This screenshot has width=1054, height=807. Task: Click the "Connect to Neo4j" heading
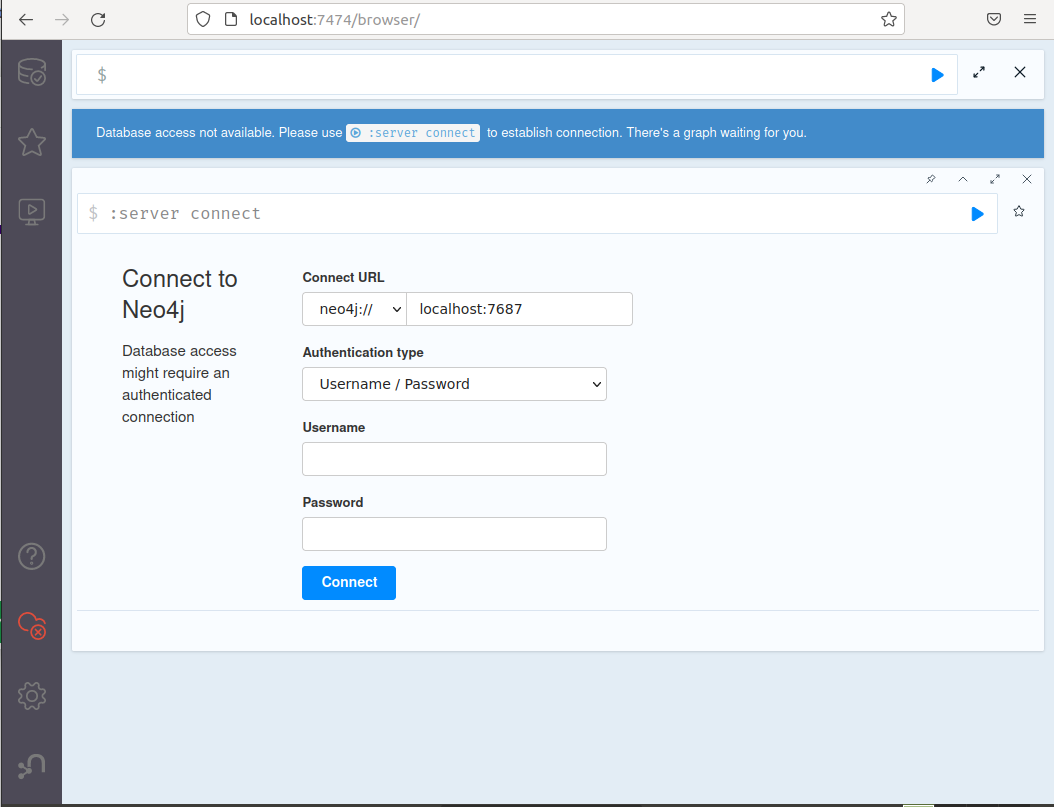coord(179,294)
